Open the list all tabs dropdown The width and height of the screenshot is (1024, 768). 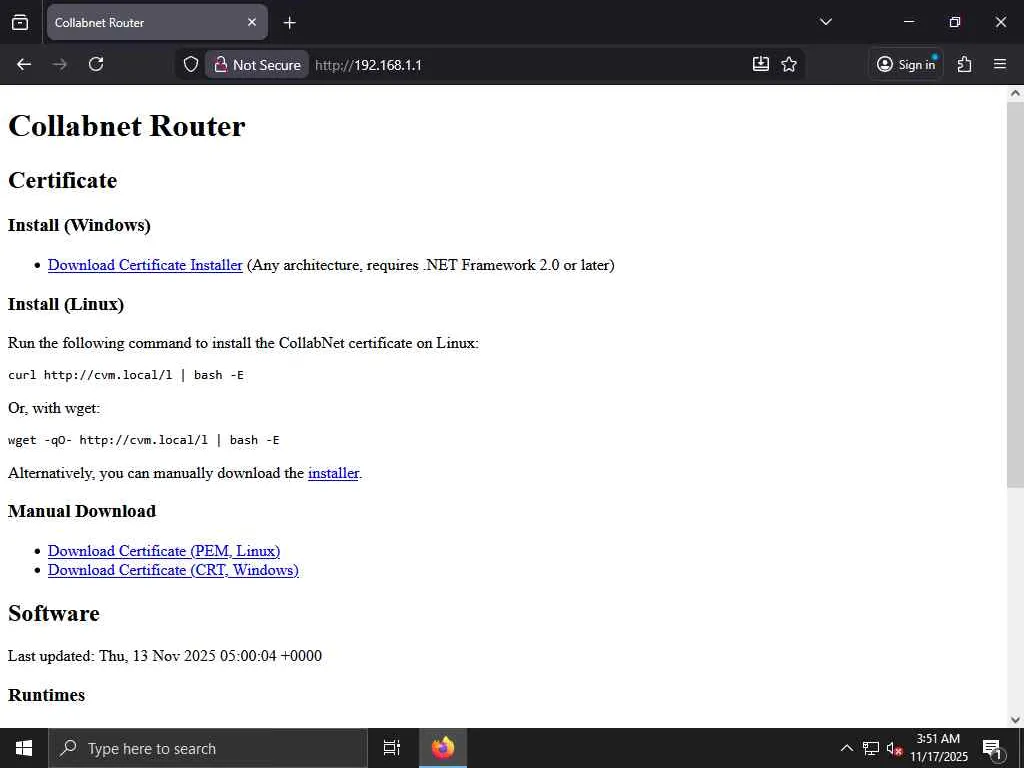pyautogui.click(x=825, y=22)
